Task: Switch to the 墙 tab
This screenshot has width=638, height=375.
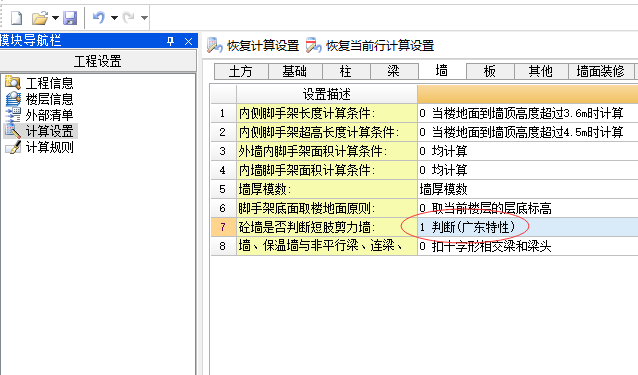Action: tap(442, 71)
